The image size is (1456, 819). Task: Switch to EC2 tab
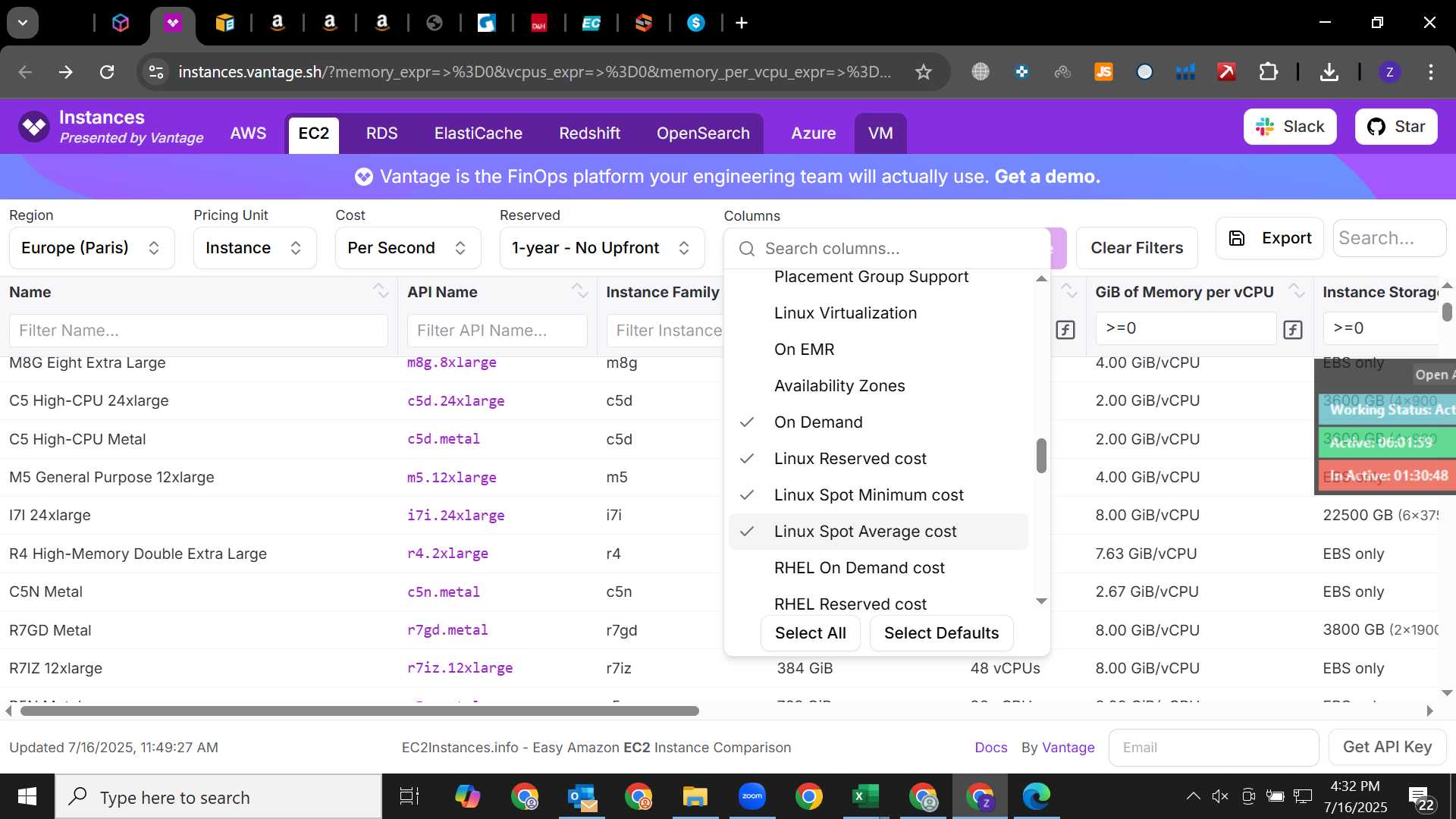[x=313, y=133]
